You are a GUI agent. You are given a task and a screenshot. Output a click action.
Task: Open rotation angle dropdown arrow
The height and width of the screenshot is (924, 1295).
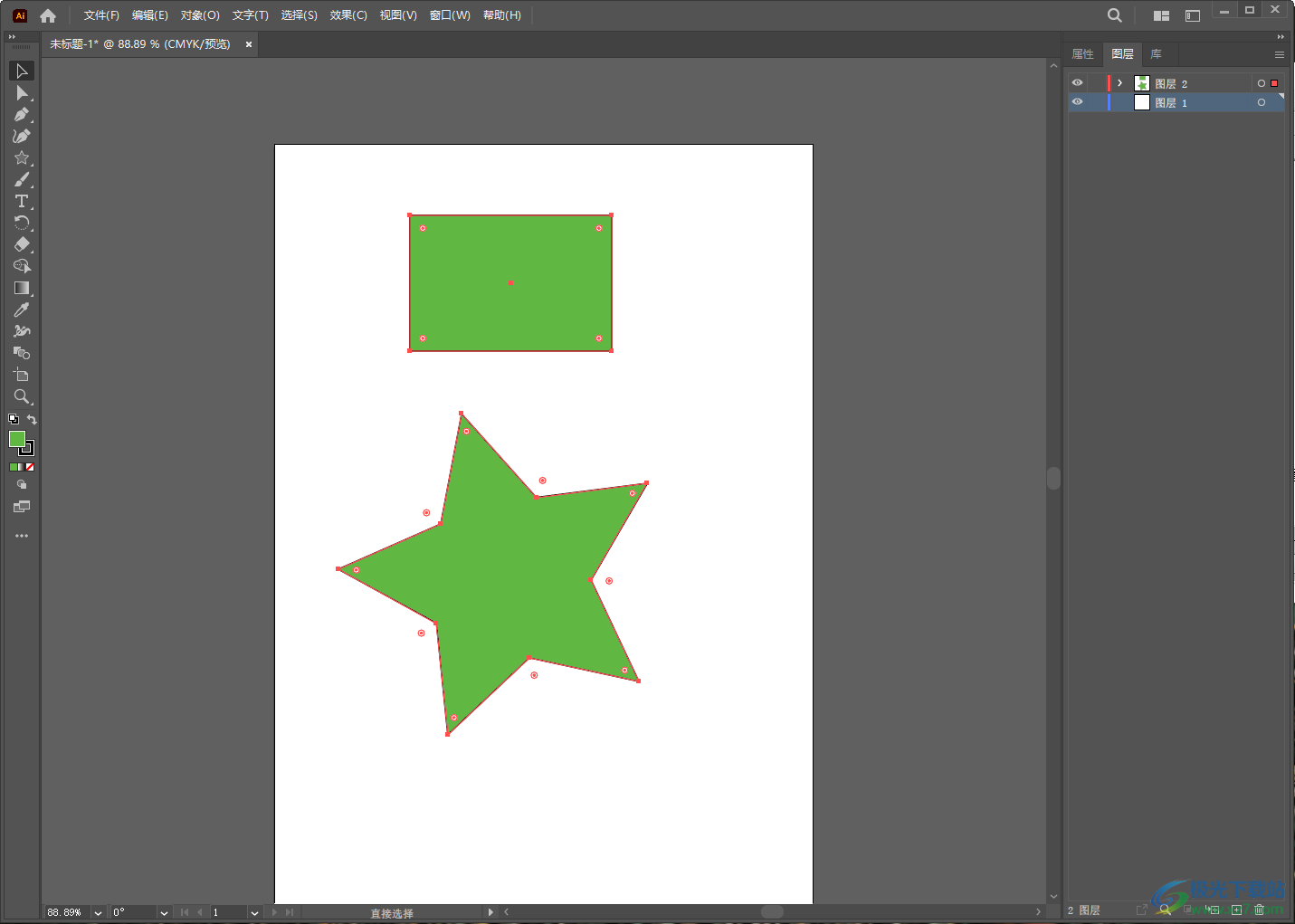coord(164,912)
